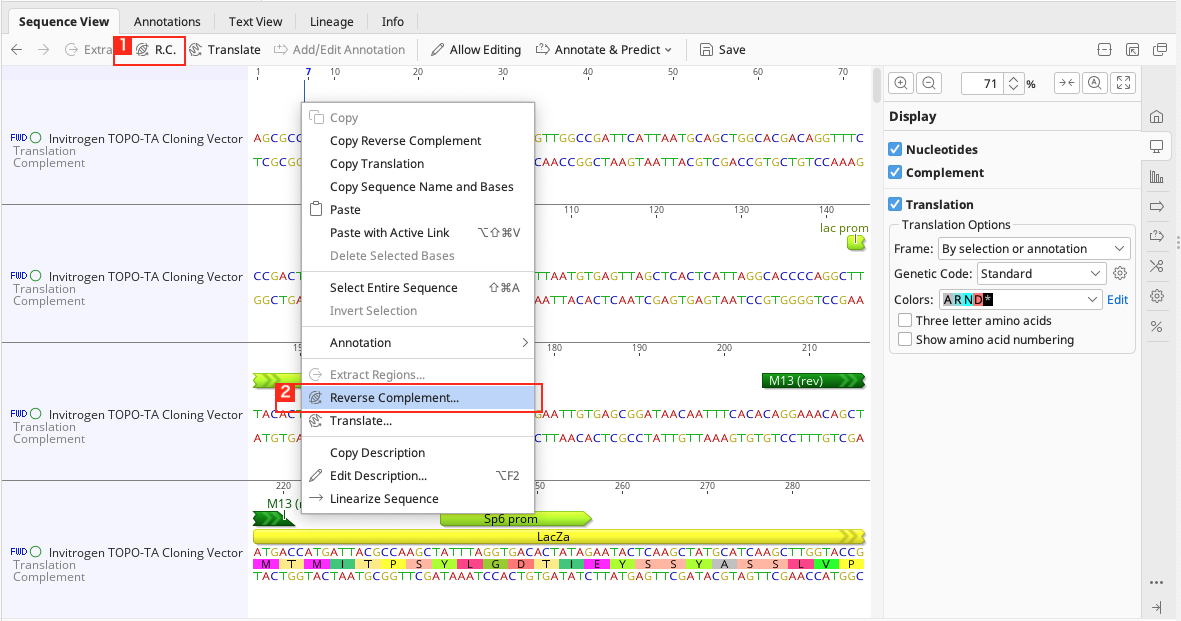Open the percent identity sidebar icon

pos(1157,326)
